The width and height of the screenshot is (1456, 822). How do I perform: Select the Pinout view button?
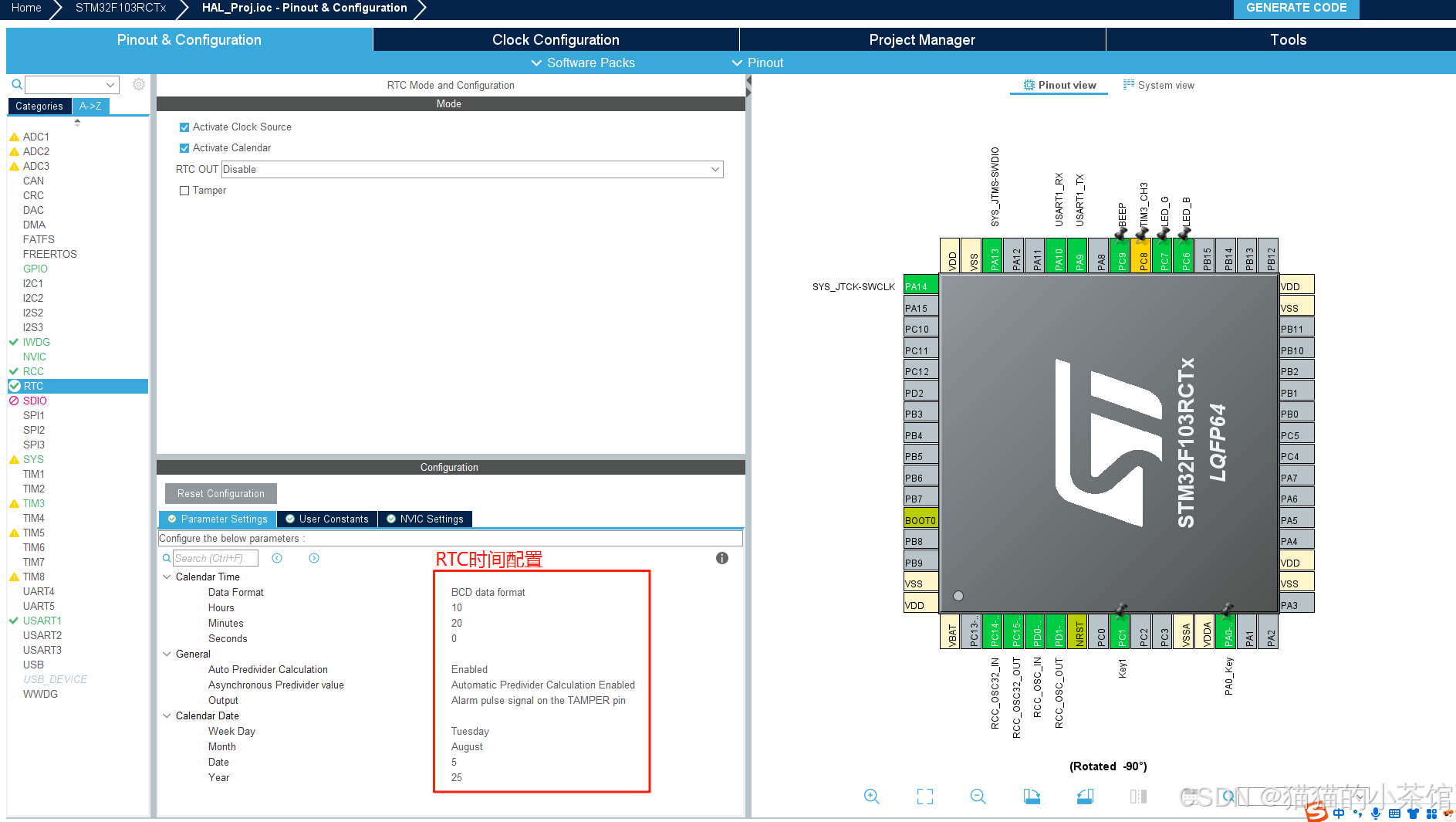(x=1059, y=85)
